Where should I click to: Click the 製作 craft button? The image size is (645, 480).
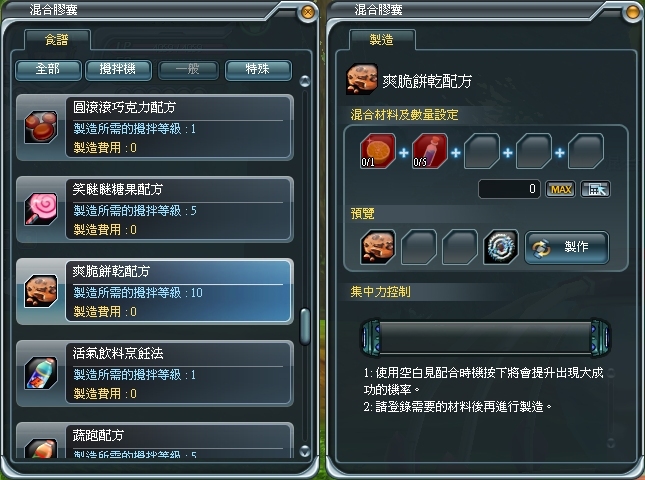click(x=567, y=247)
